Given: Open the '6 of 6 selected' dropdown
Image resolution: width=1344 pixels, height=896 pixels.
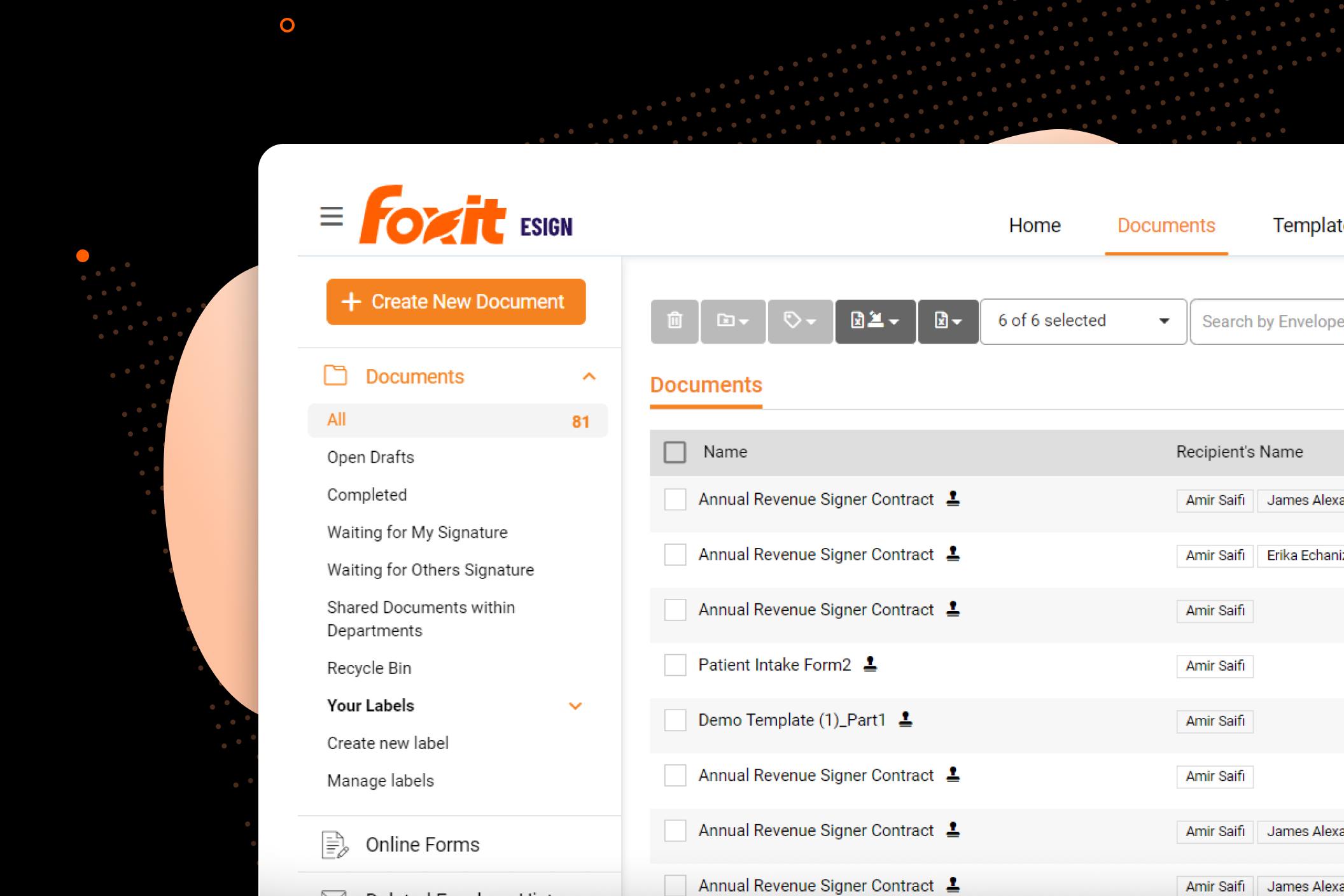Looking at the screenshot, I should [1082, 321].
